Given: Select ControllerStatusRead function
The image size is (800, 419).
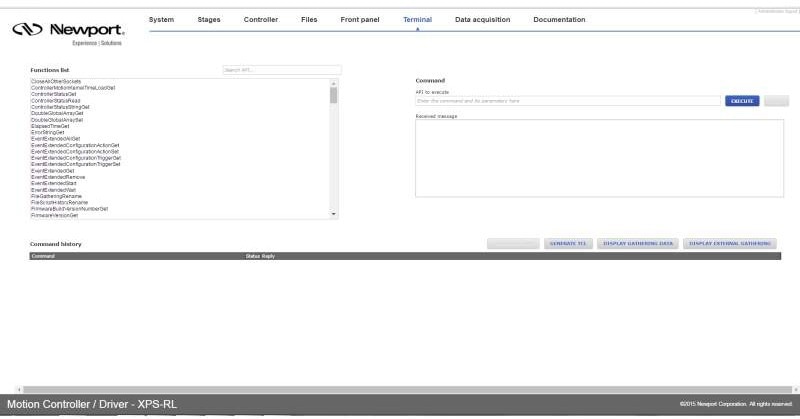Looking at the screenshot, I should [56, 101].
